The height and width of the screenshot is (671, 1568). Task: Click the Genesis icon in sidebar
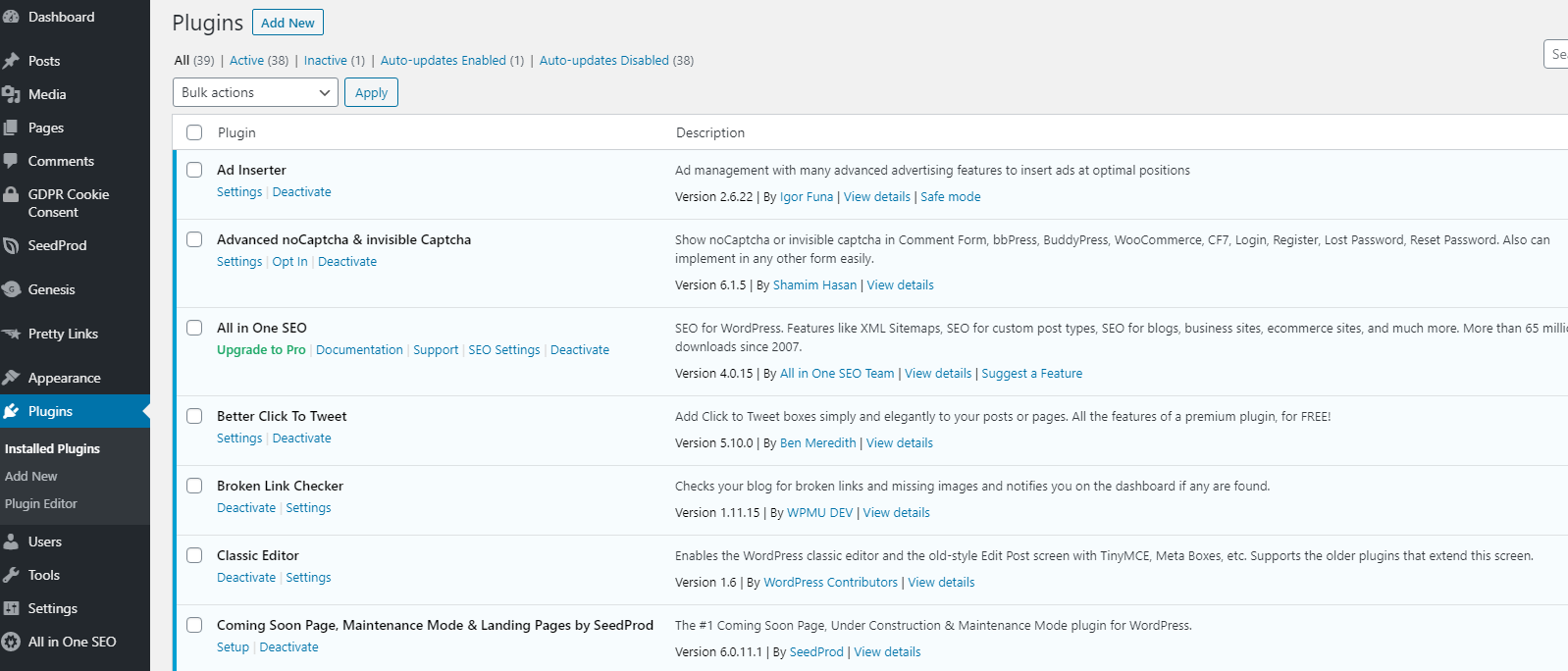point(11,289)
